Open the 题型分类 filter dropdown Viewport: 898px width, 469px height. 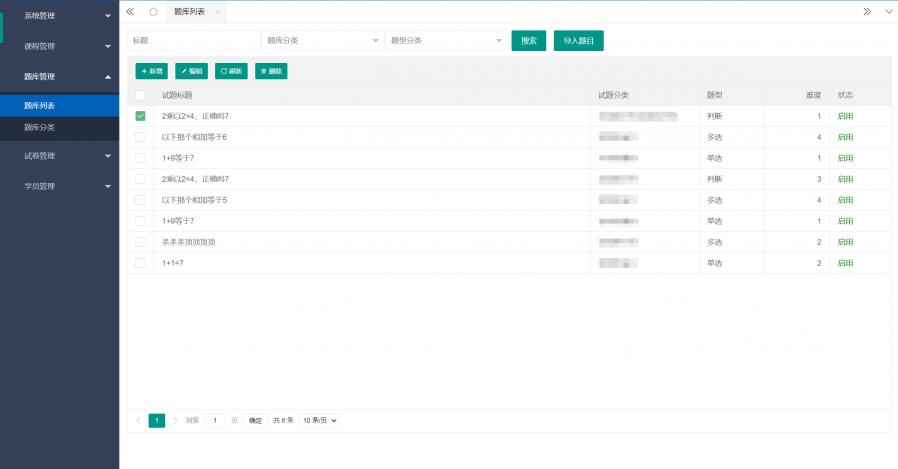pyautogui.click(x=445, y=41)
